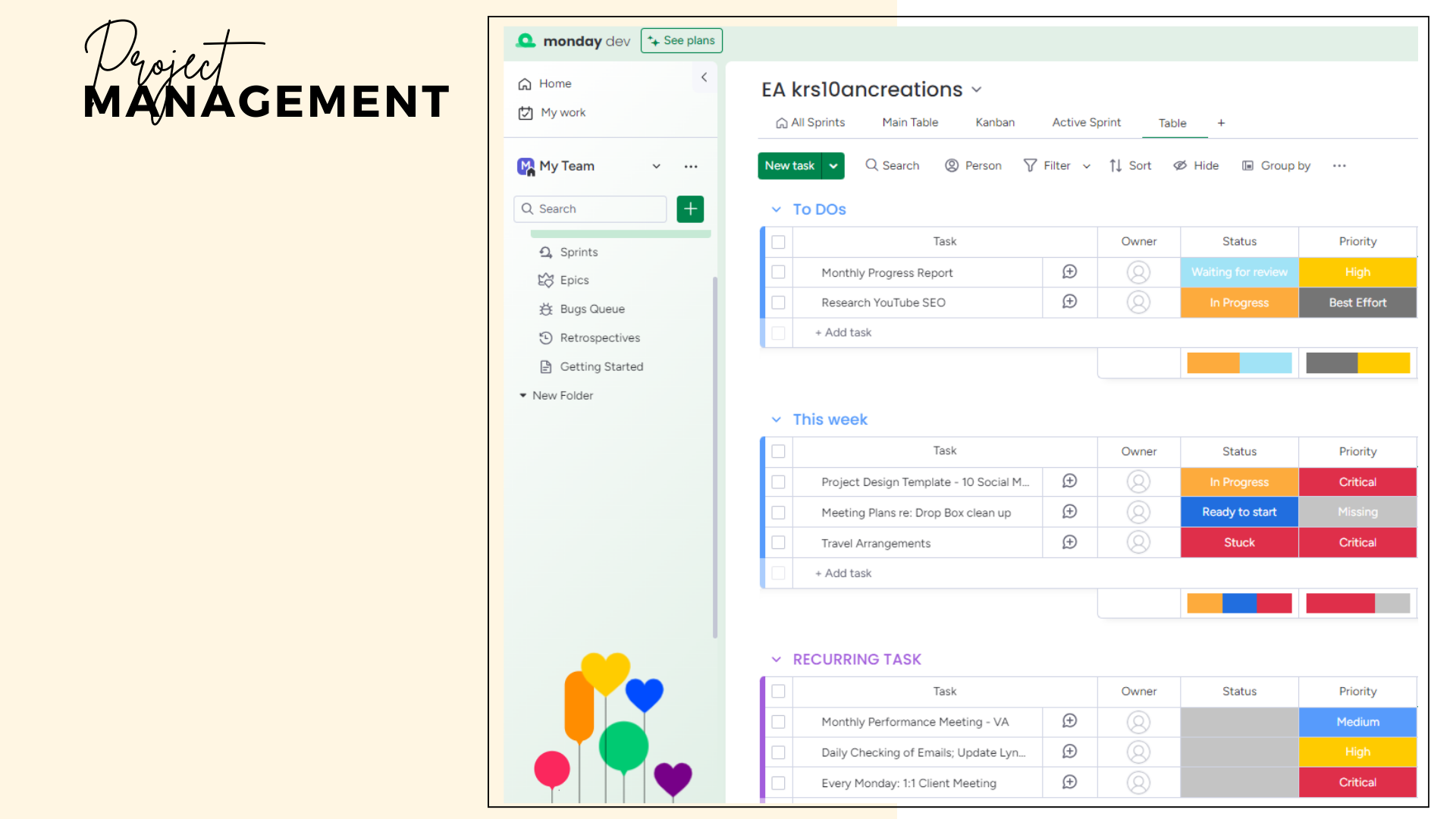Image resolution: width=1456 pixels, height=819 pixels.
Task: Switch to the Kanban tab
Action: pyautogui.click(x=994, y=122)
